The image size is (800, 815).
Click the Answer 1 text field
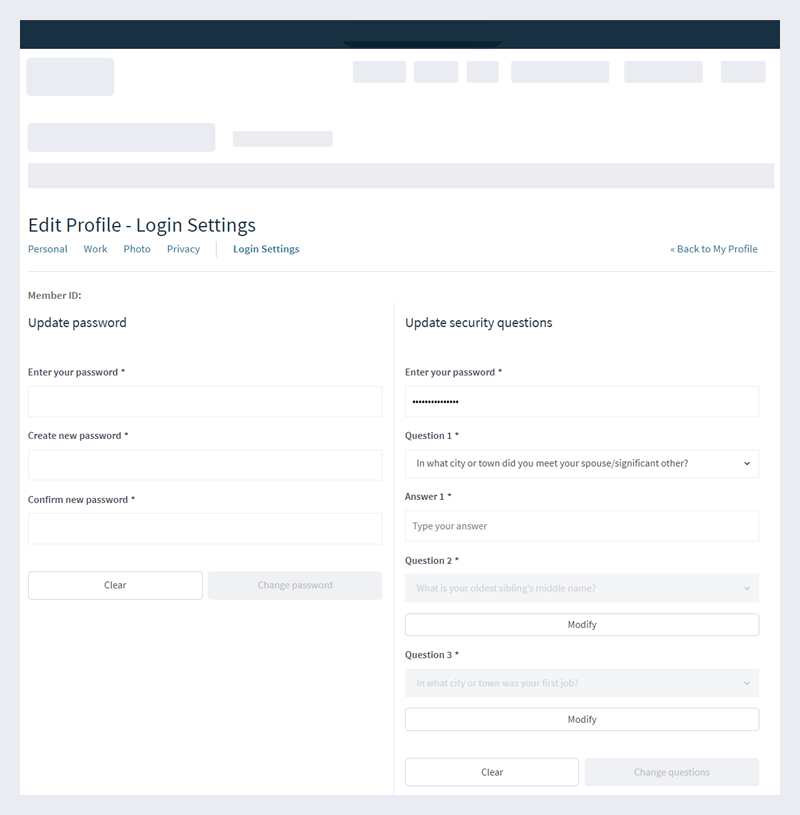pyautogui.click(x=582, y=526)
